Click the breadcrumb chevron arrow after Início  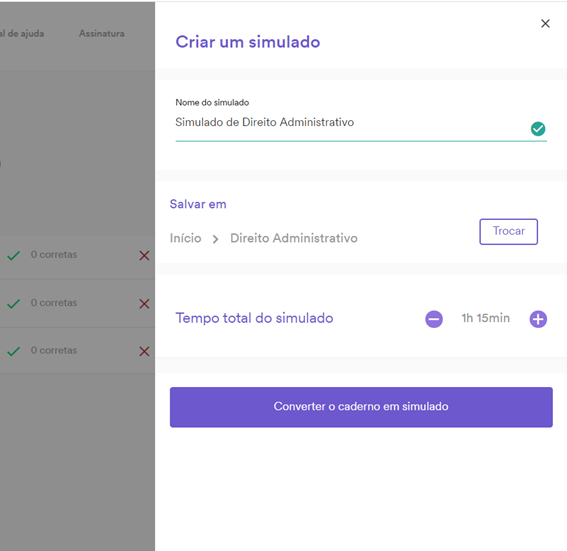click(x=216, y=239)
